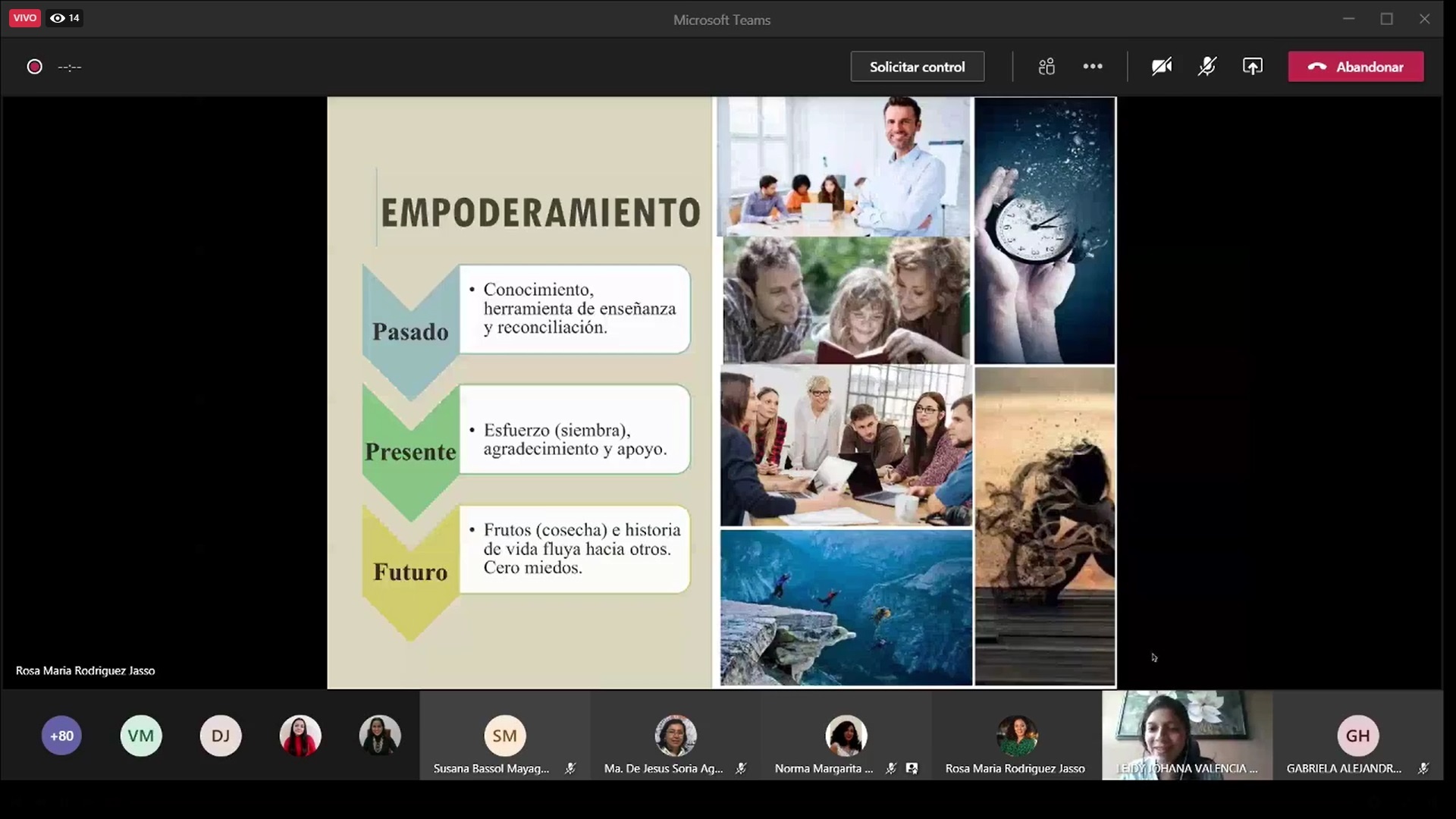Image resolution: width=1456 pixels, height=819 pixels.
Task: Select the DJ participant avatar
Action: click(x=221, y=736)
